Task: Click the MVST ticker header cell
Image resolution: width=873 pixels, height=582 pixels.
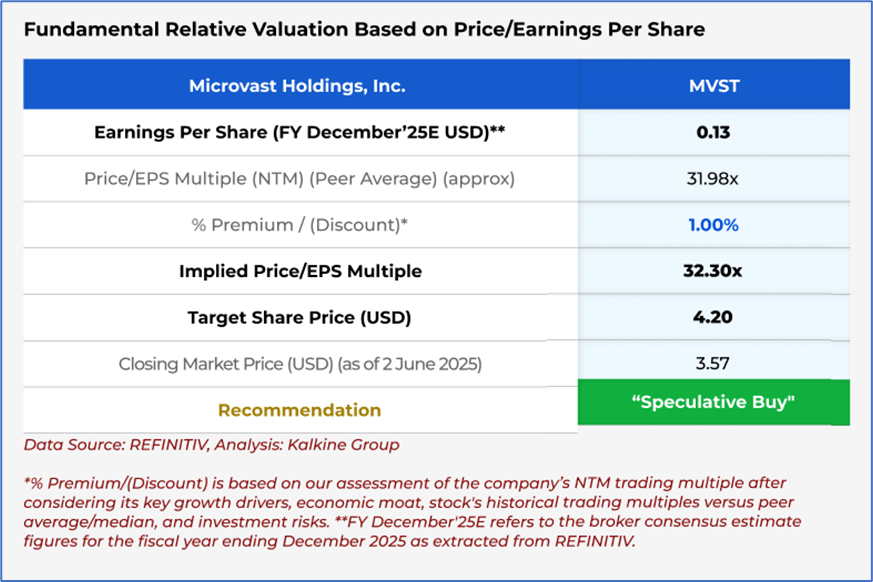Action: pos(713,86)
